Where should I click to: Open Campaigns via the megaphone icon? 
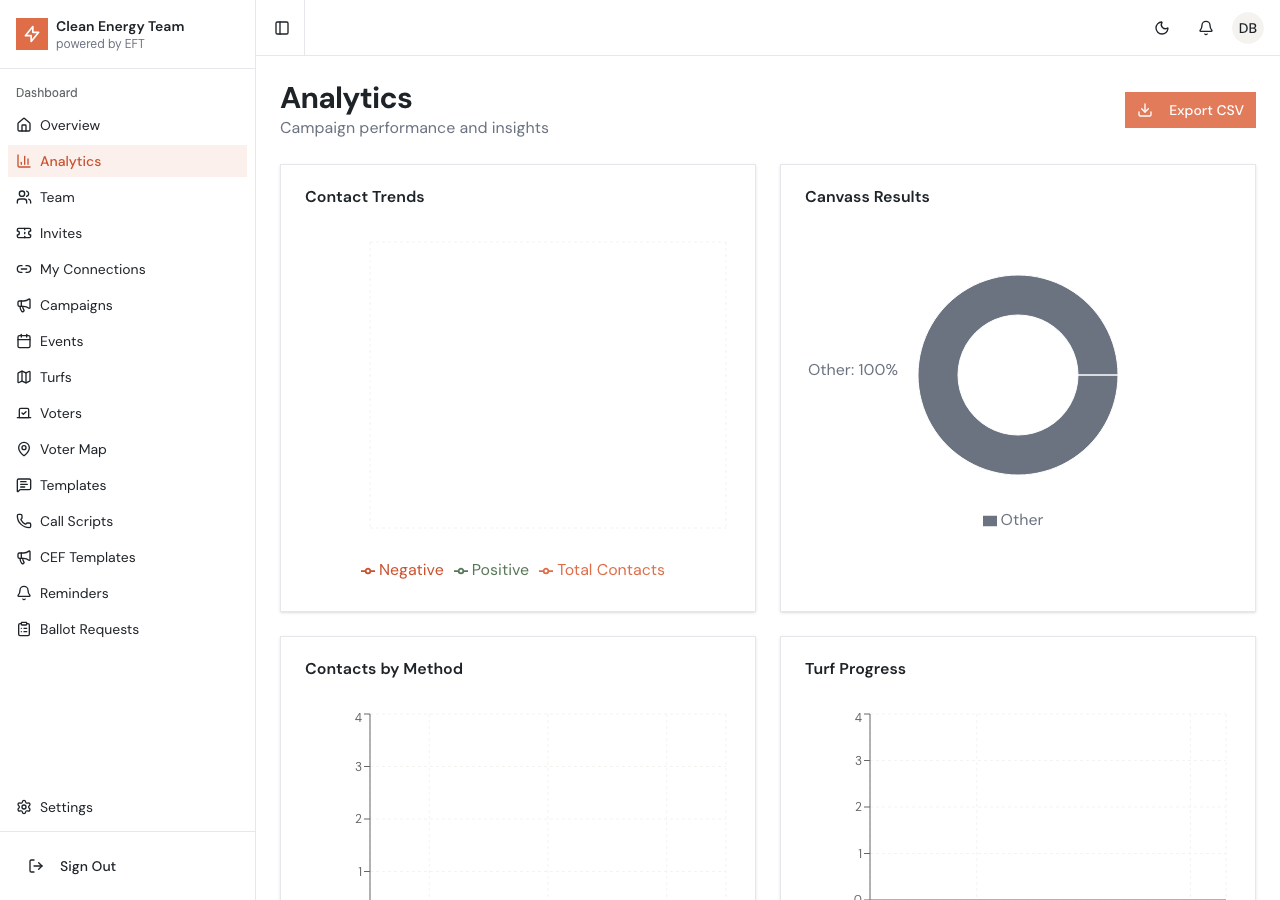[23, 305]
